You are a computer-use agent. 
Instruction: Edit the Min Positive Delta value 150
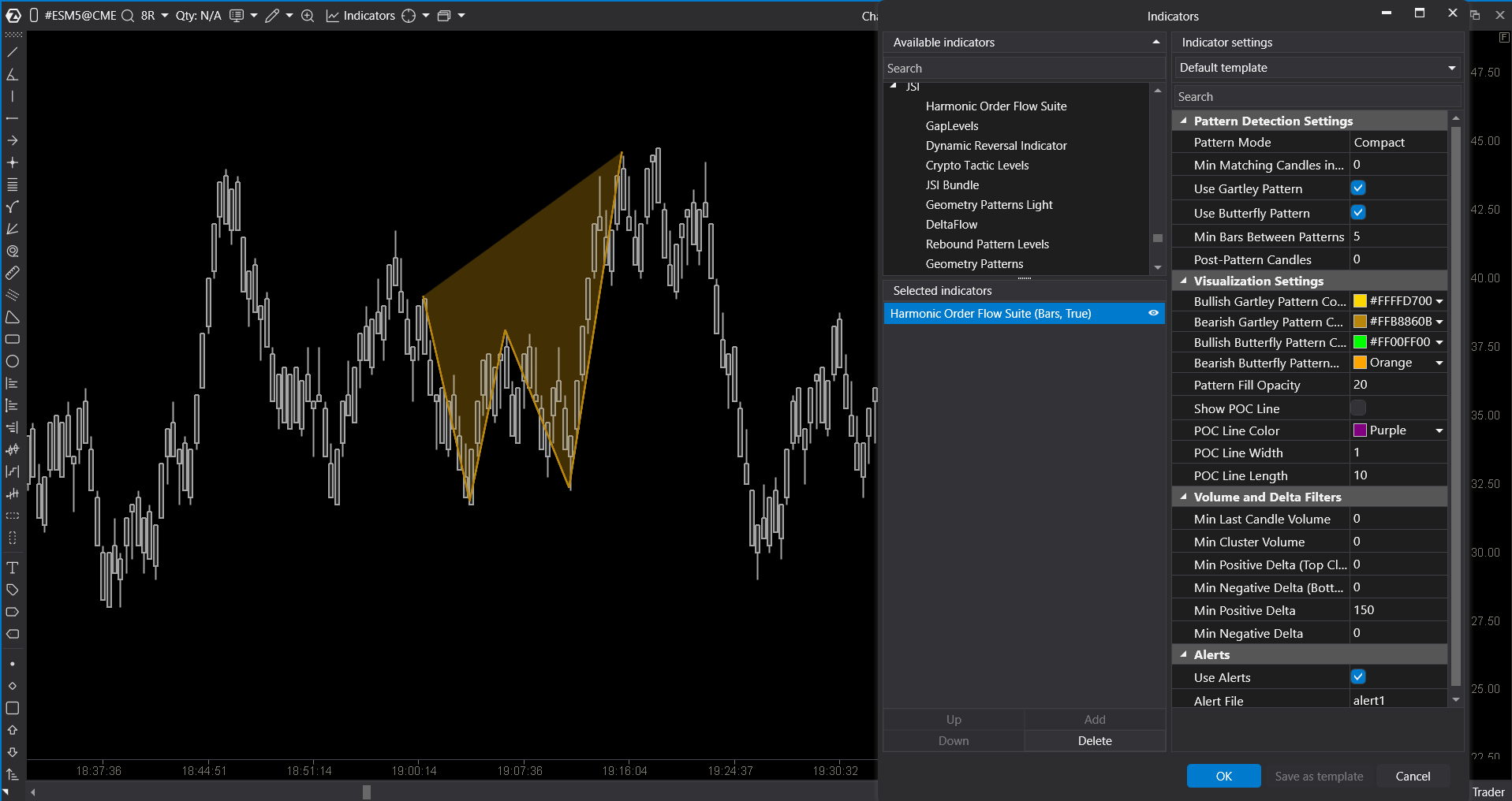1398,610
